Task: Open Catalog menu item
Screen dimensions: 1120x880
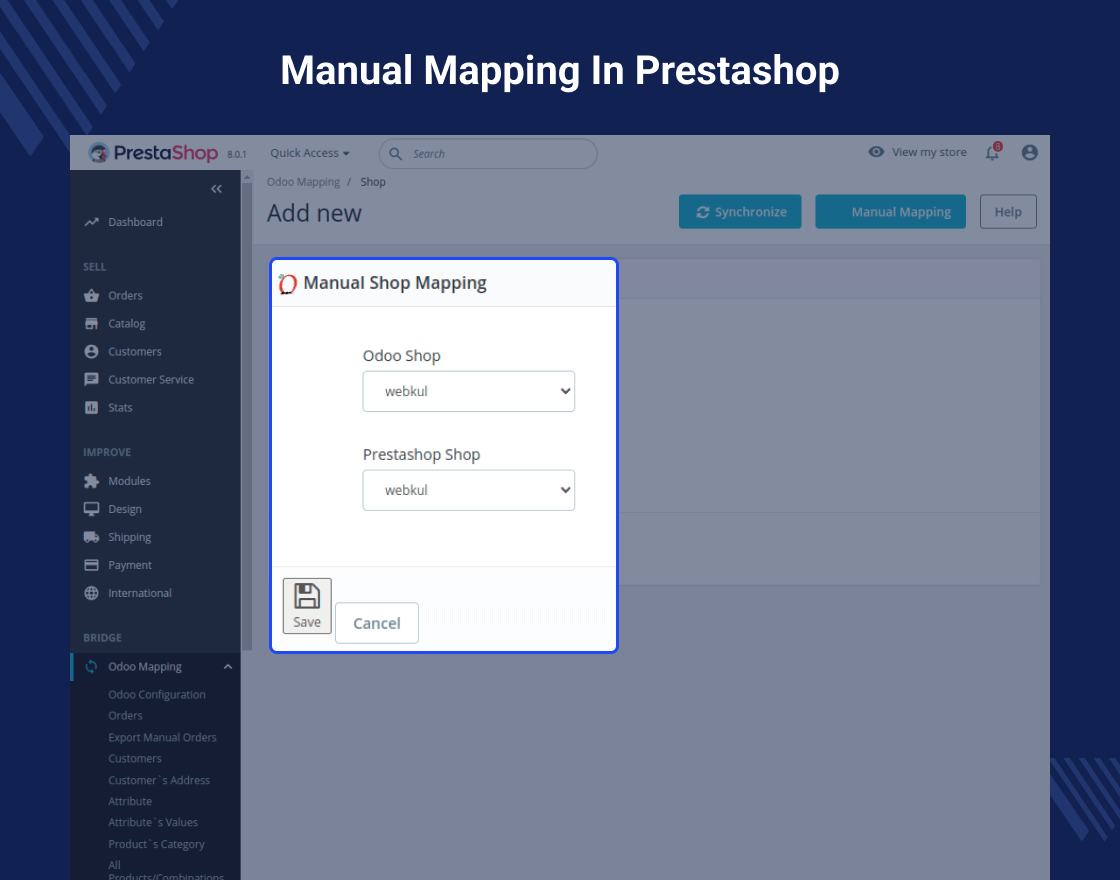Action: click(127, 324)
